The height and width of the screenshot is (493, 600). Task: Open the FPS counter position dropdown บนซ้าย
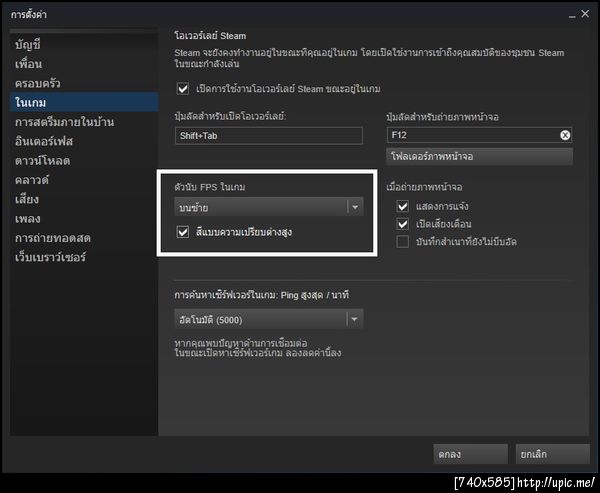[269, 207]
